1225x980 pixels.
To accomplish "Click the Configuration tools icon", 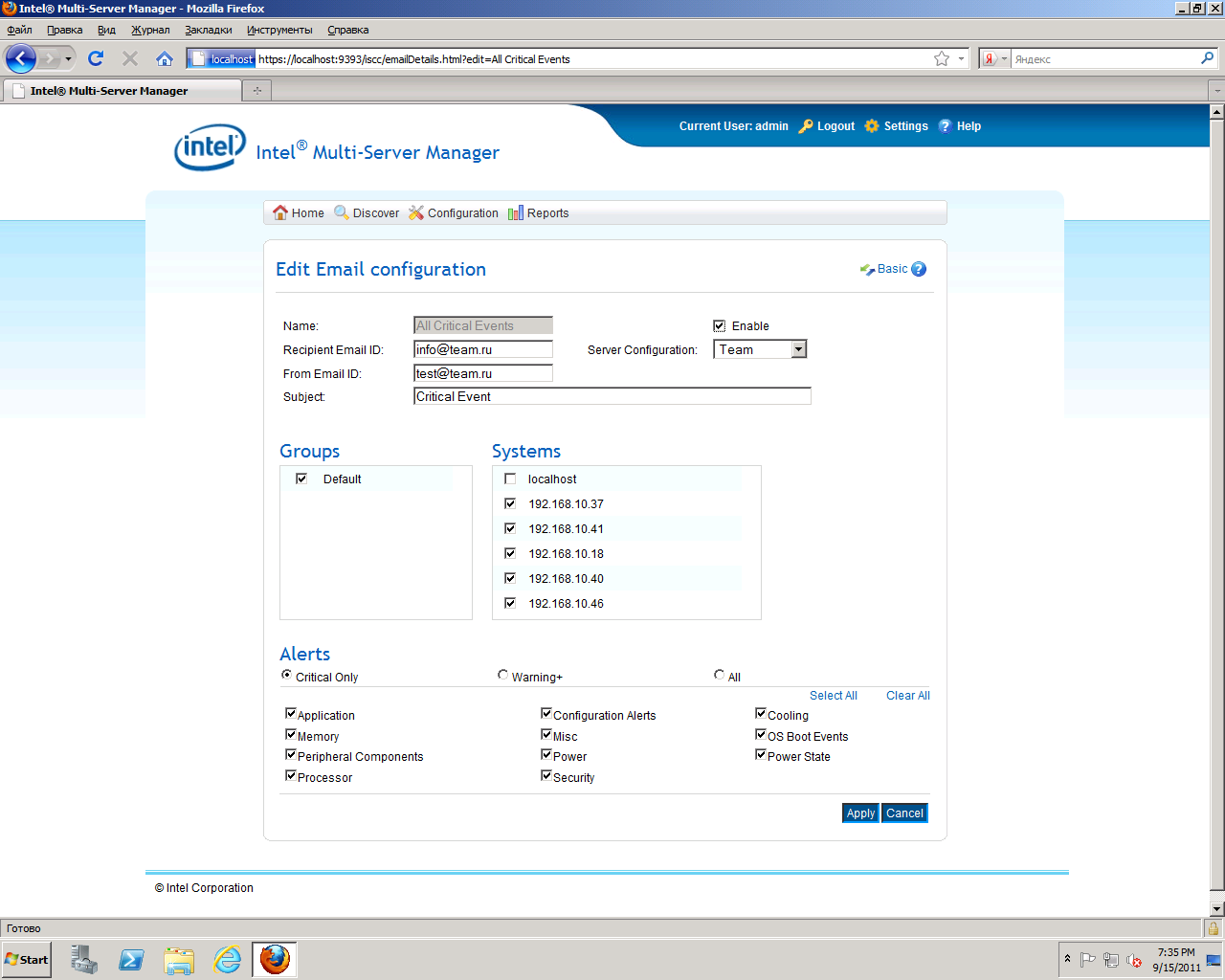I will (x=416, y=212).
